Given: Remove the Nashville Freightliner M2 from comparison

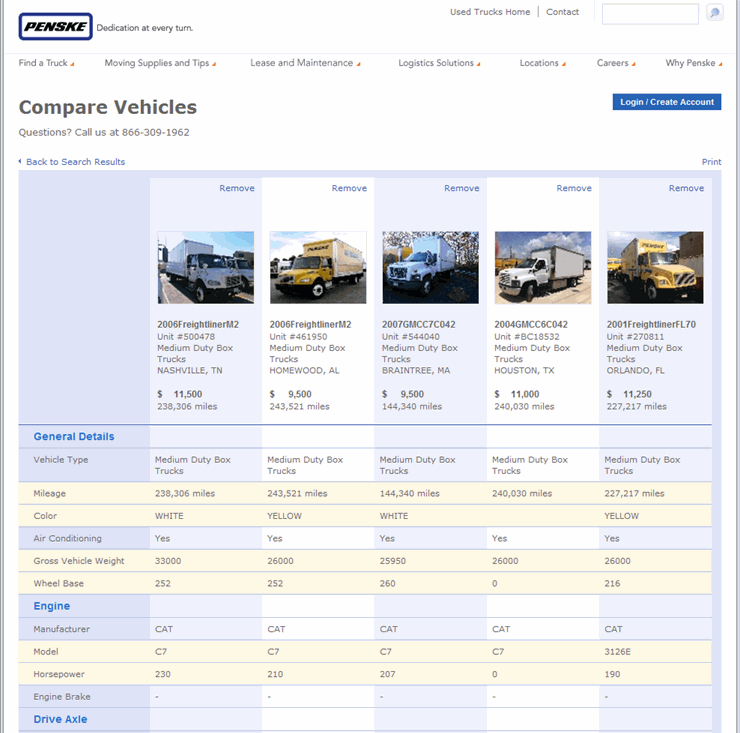Looking at the screenshot, I should point(237,188).
